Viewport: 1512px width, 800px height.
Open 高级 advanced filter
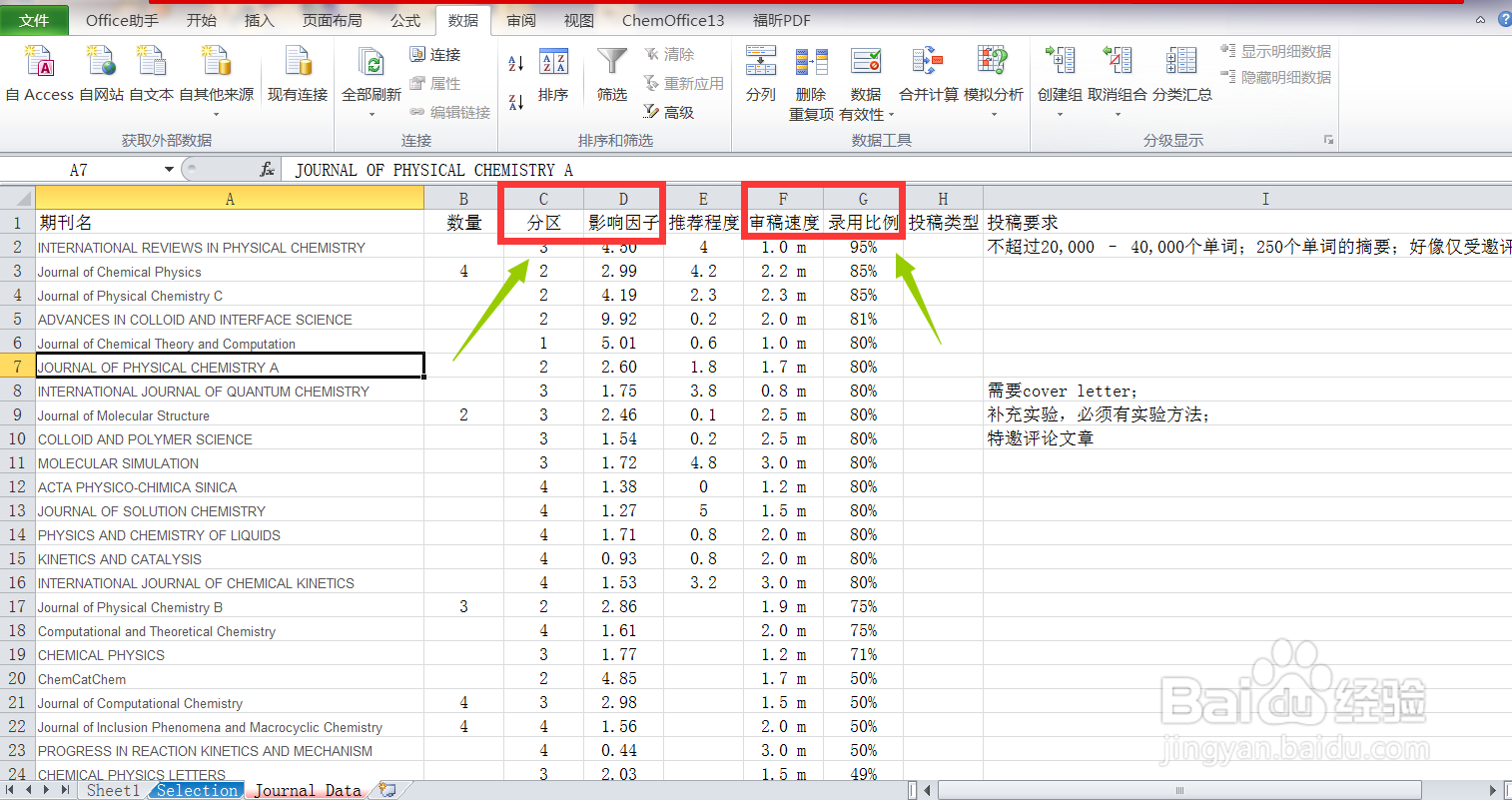669,112
